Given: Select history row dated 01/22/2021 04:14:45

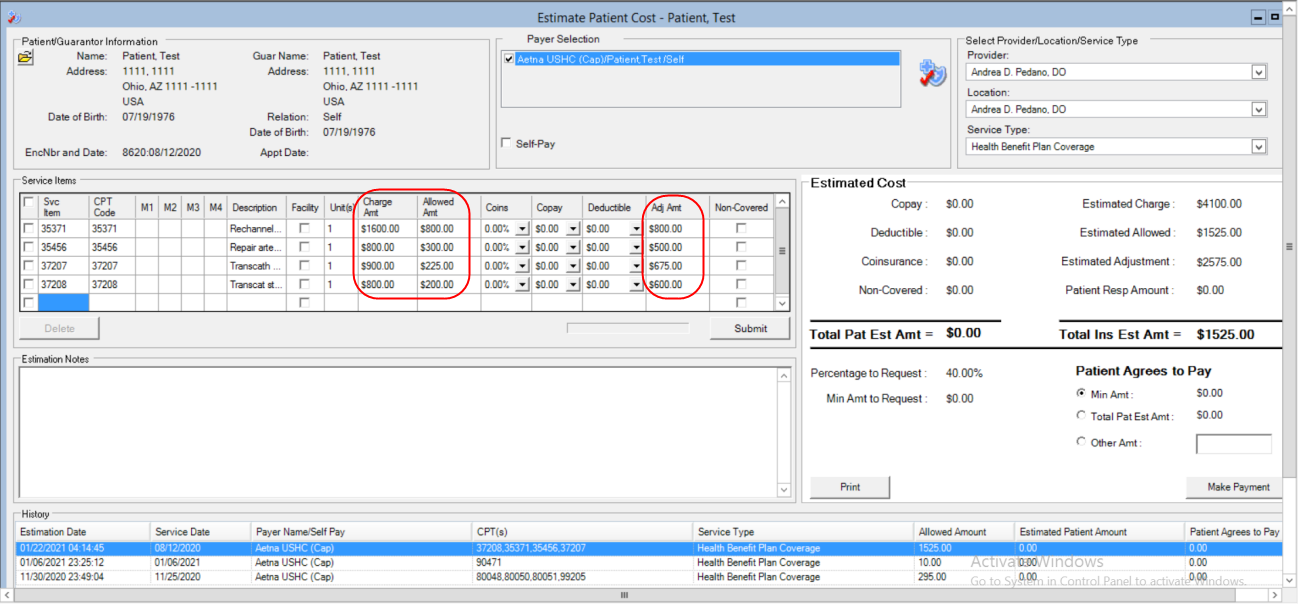Looking at the screenshot, I should pyautogui.click(x=648, y=548).
